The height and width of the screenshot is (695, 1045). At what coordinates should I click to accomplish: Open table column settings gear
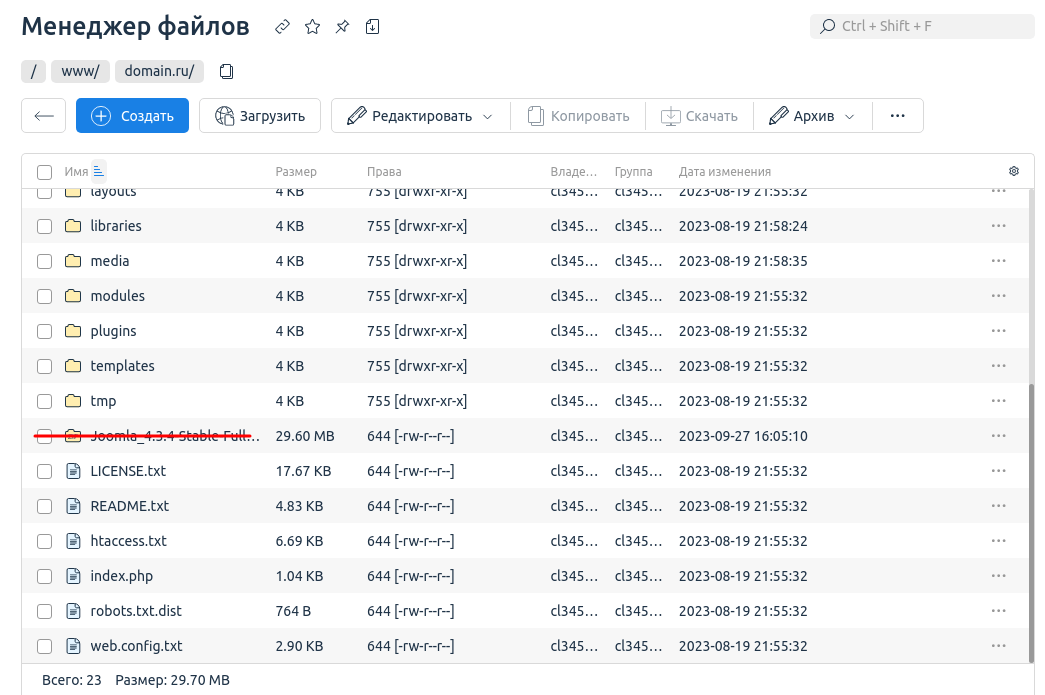pos(1014,171)
